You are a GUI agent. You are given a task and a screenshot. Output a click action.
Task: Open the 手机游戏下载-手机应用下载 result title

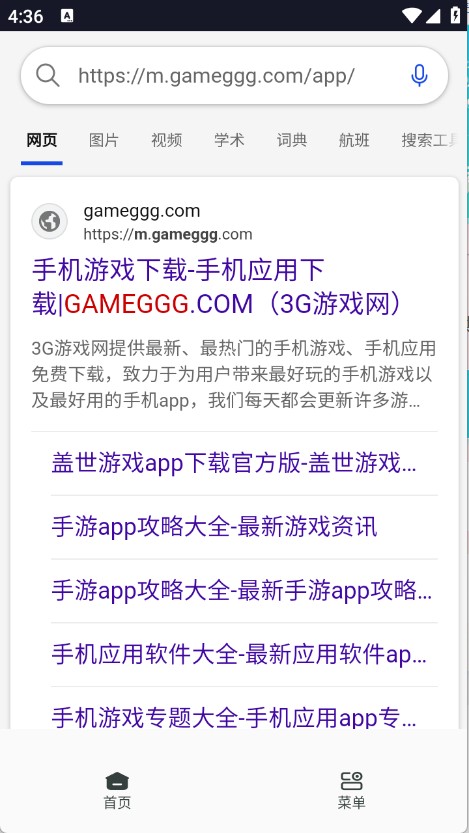point(218,287)
